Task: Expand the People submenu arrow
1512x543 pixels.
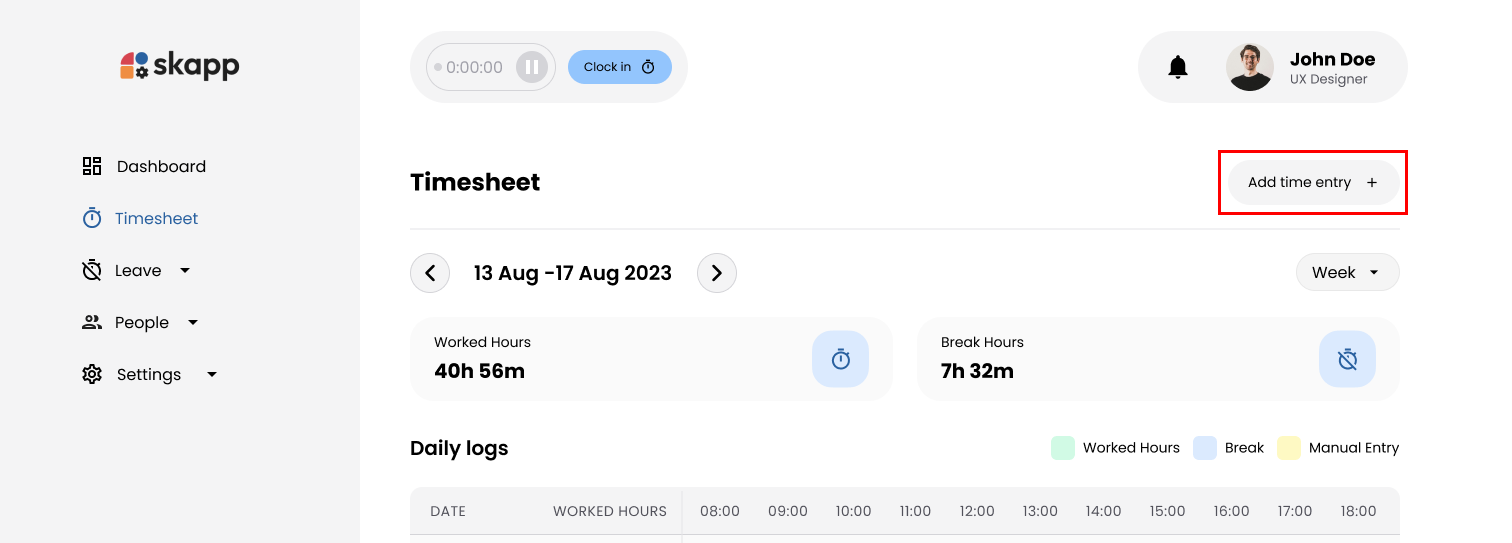Action: 193,322
